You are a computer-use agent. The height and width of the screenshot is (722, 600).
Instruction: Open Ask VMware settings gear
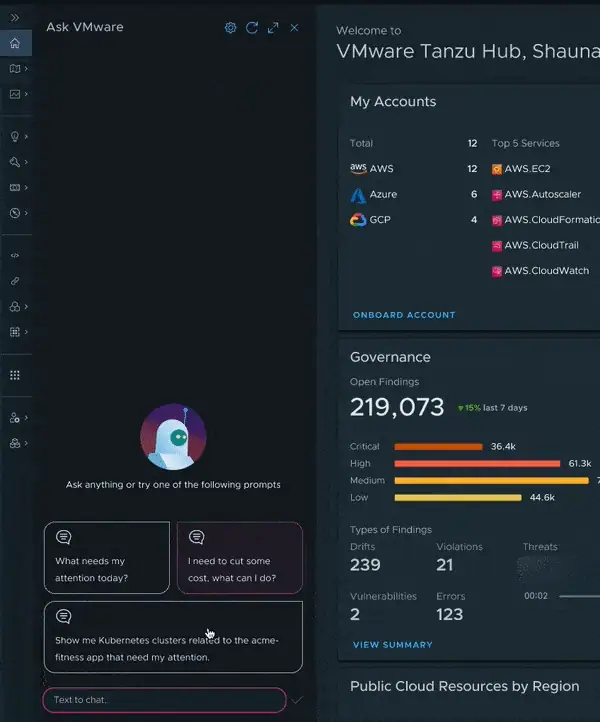point(230,28)
